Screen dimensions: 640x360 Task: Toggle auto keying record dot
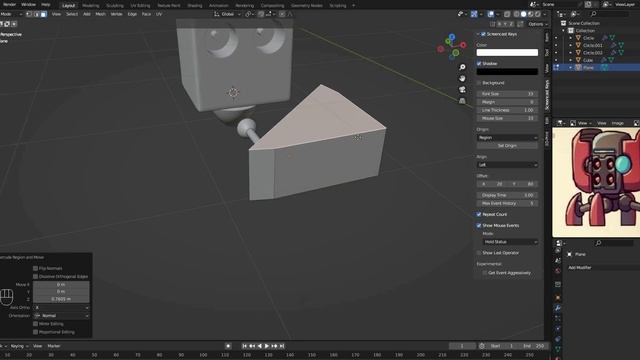coord(228,346)
